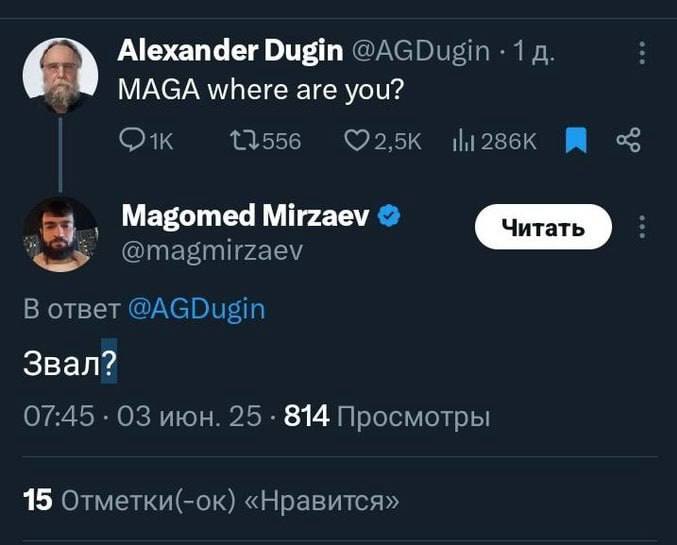Click the 814 Просмотры view count

(387, 416)
